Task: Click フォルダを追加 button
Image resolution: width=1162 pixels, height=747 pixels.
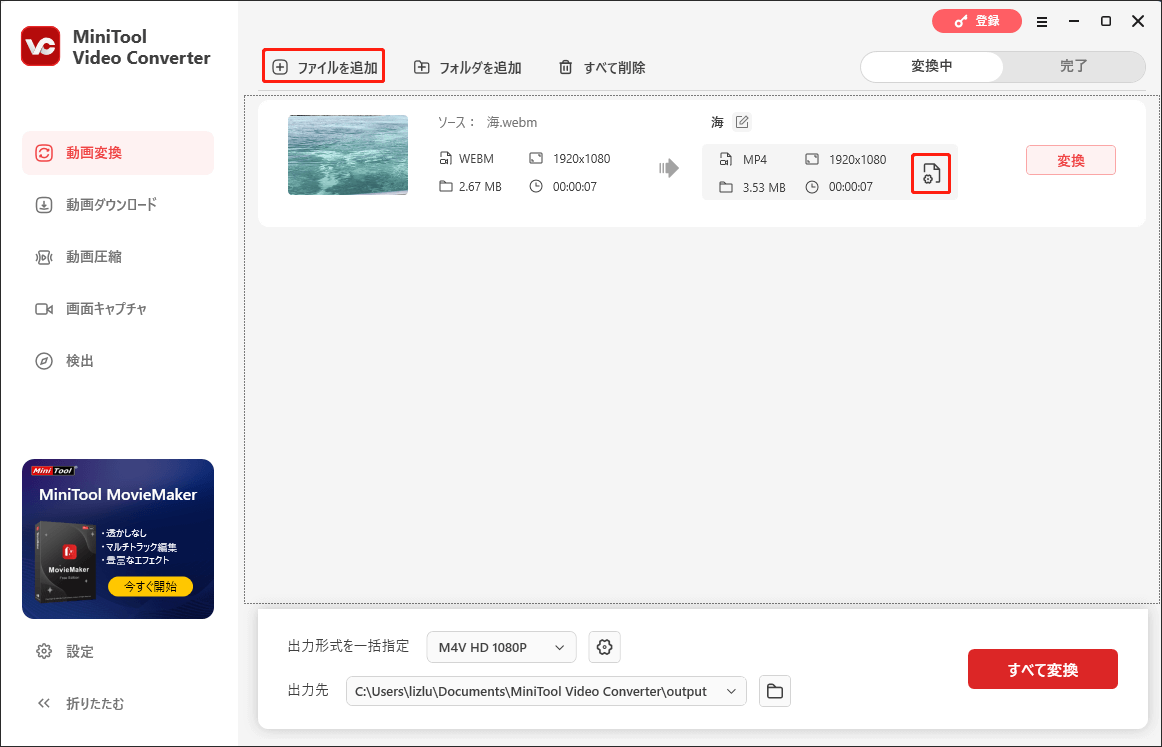Action: [x=468, y=67]
